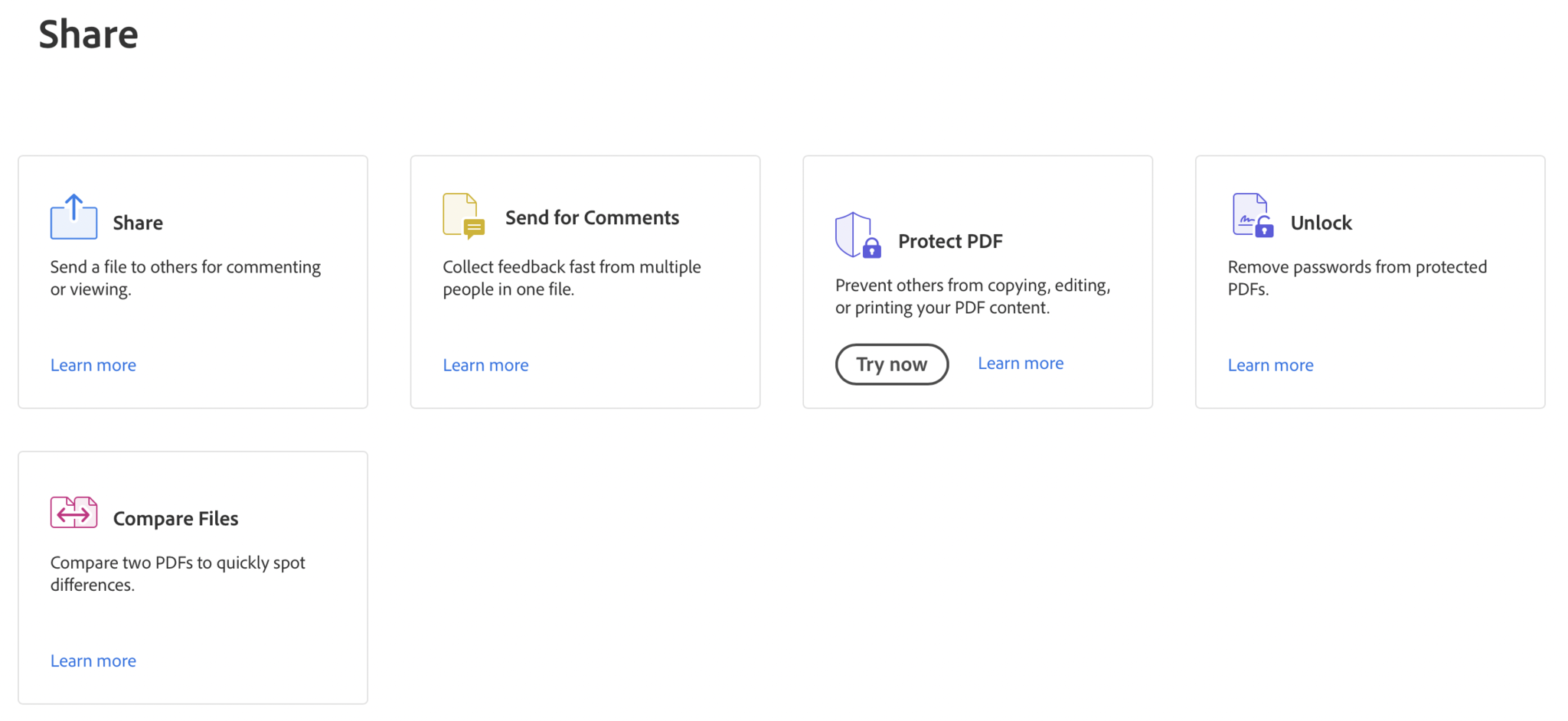Select the Protect PDF title
Viewport: 1568px width, 721px height.
(x=950, y=242)
